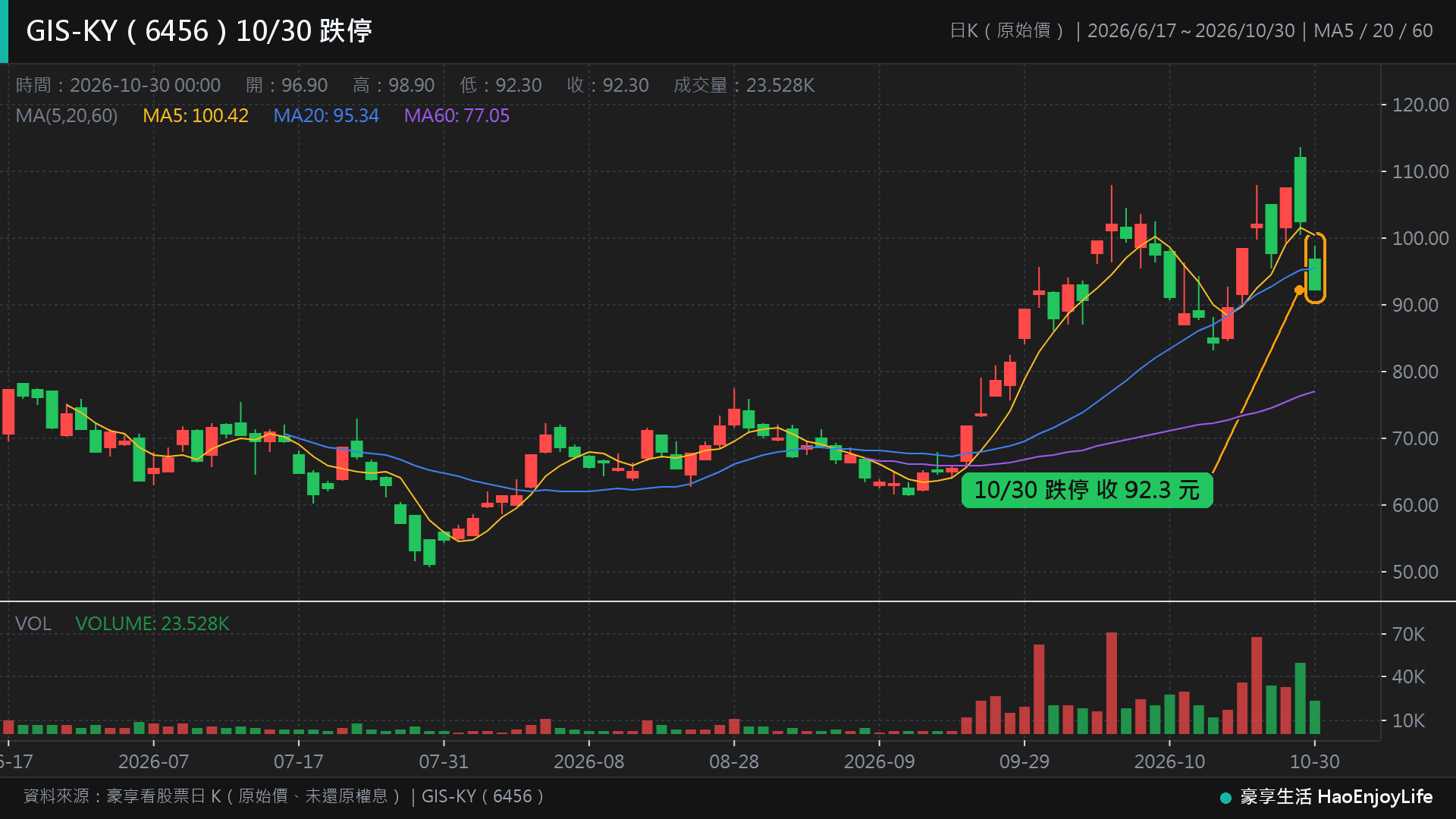The width and height of the screenshot is (1456, 819).
Task: Click the 開:96.90 open price
Action: point(287,85)
